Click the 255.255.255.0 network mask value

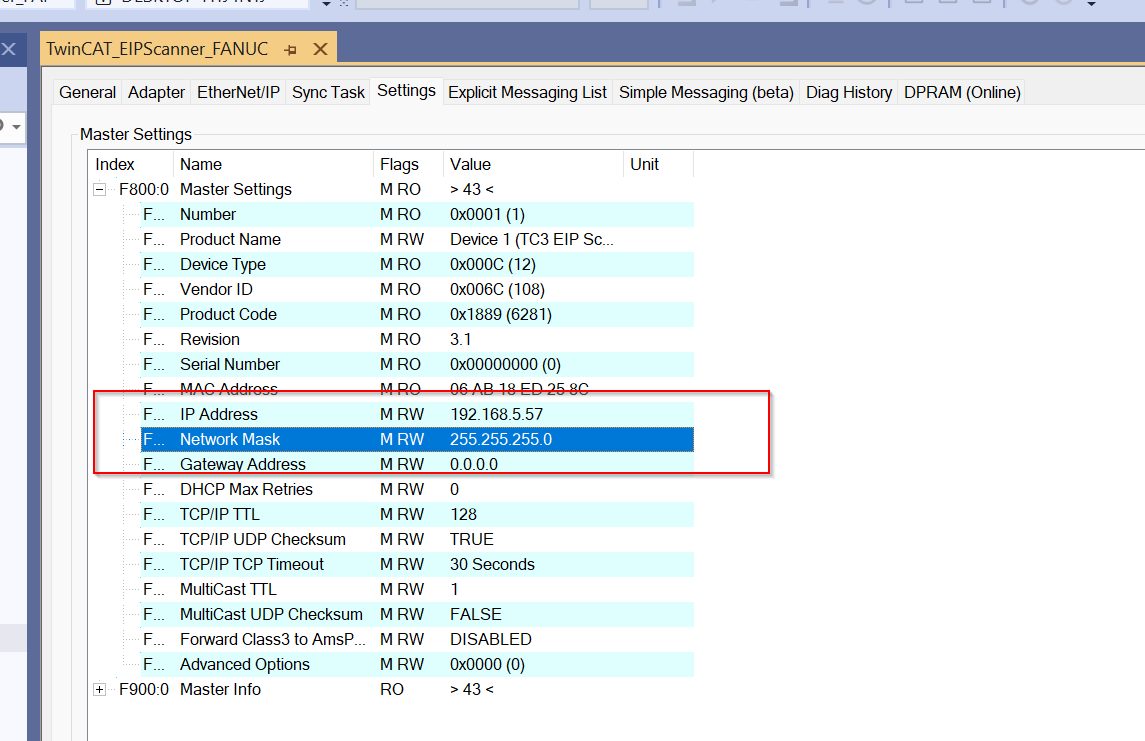click(501, 439)
